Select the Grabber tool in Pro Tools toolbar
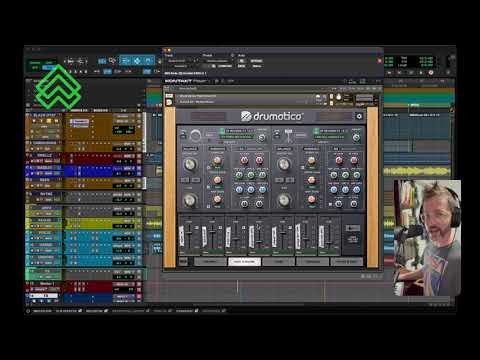The image size is (480, 360). 148,61
